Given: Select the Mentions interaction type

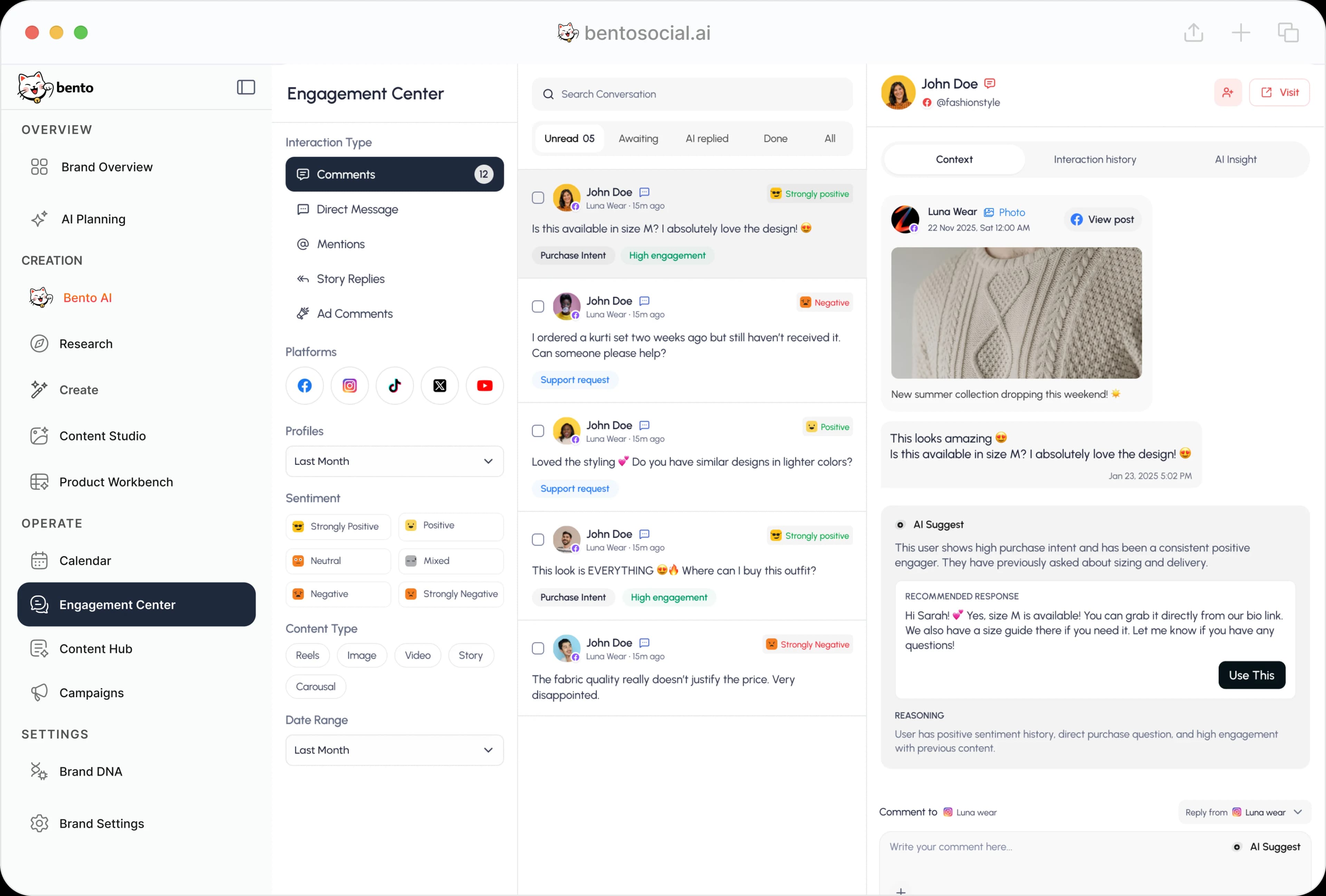Looking at the screenshot, I should pyautogui.click(x=395, y=244).
